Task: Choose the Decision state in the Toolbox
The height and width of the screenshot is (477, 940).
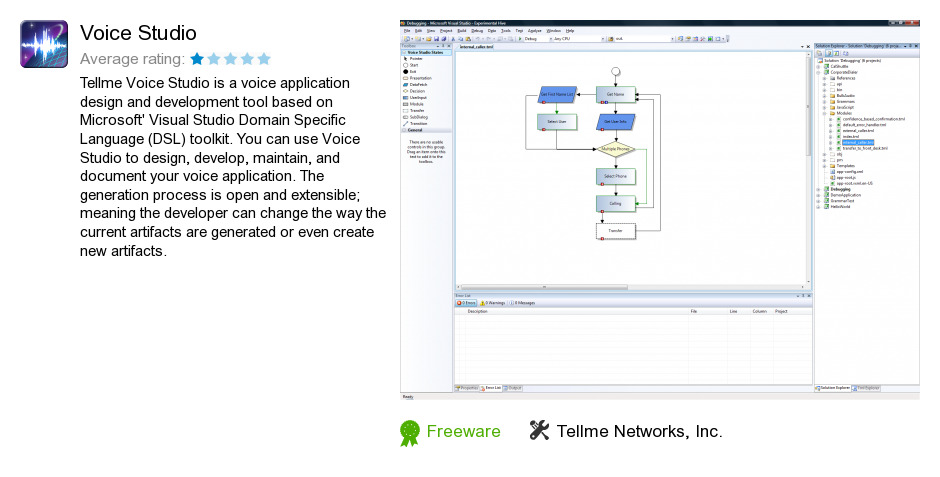Action: pyautogui.click(x=415, y=91)
